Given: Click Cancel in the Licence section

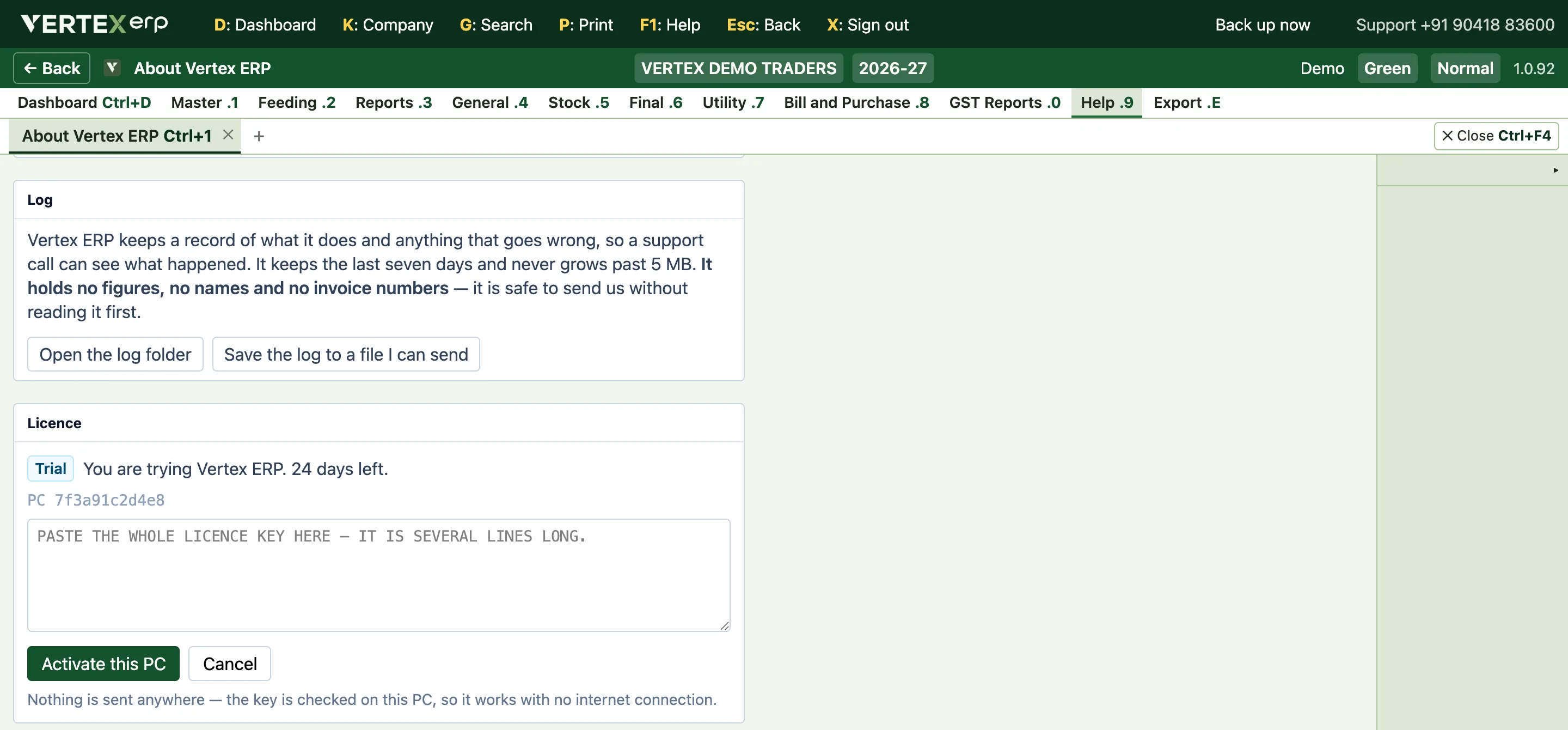Looking at the screenshot, I should [x=229, y=664].
